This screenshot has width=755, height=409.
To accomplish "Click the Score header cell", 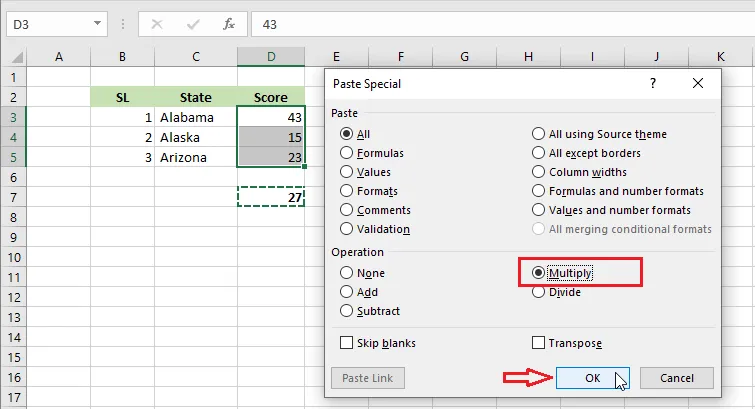I will tap(271, 97).
